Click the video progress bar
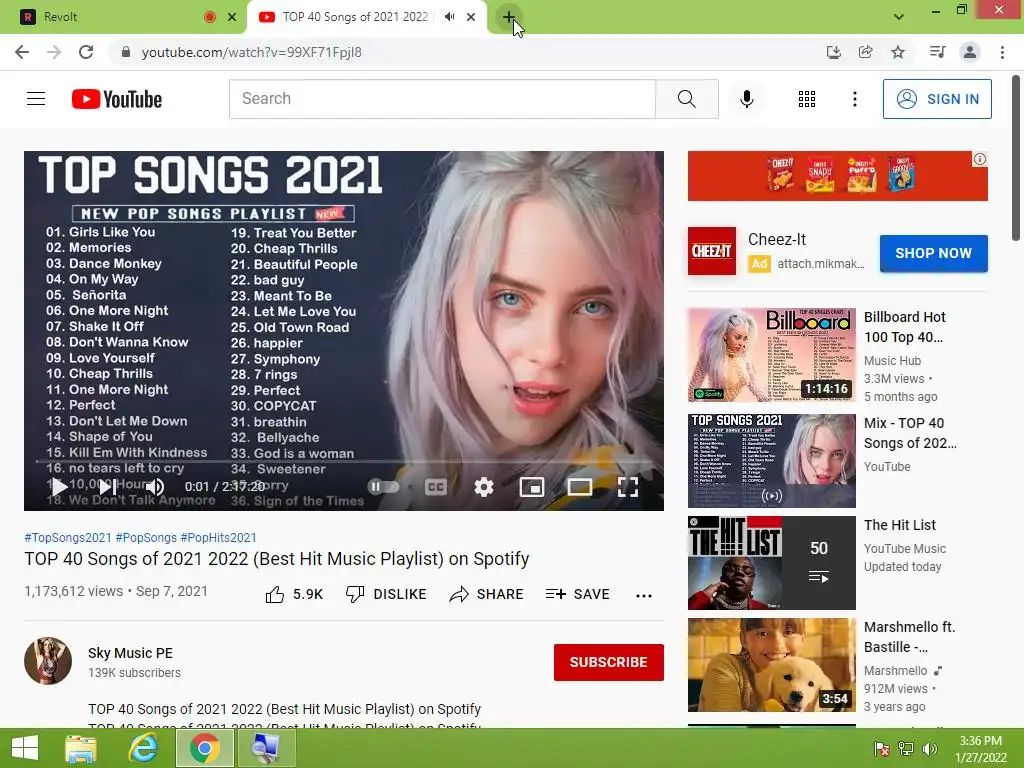The width and height of the screenshot is (1024, 768). click(x=344, y=462)
